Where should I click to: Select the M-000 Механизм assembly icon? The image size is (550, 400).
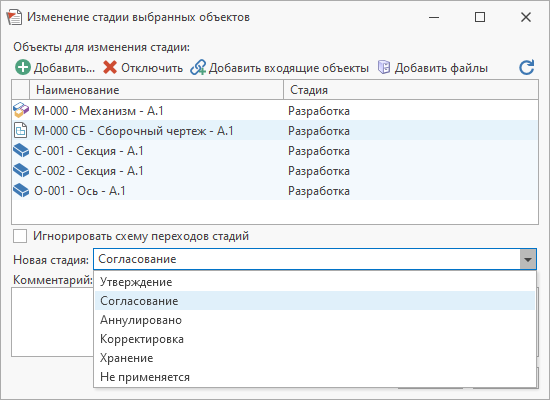21,110
